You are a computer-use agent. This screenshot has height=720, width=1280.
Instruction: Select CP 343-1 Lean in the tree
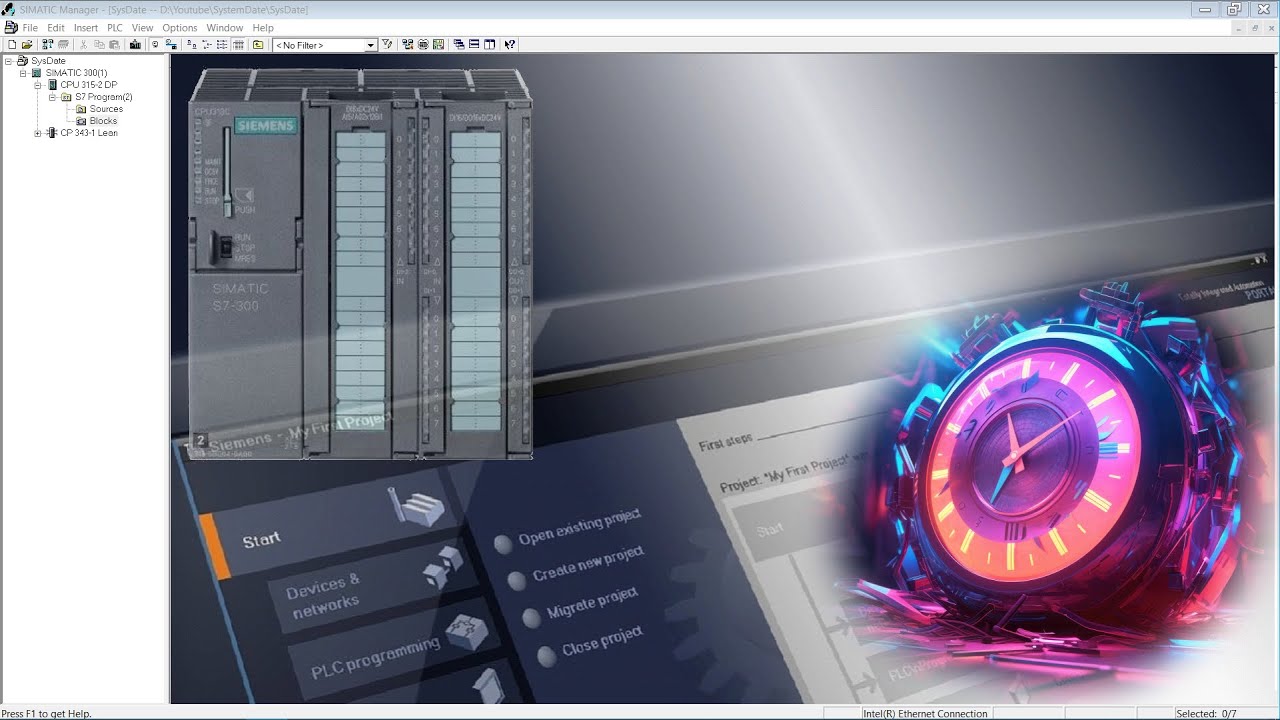[89, 133]
